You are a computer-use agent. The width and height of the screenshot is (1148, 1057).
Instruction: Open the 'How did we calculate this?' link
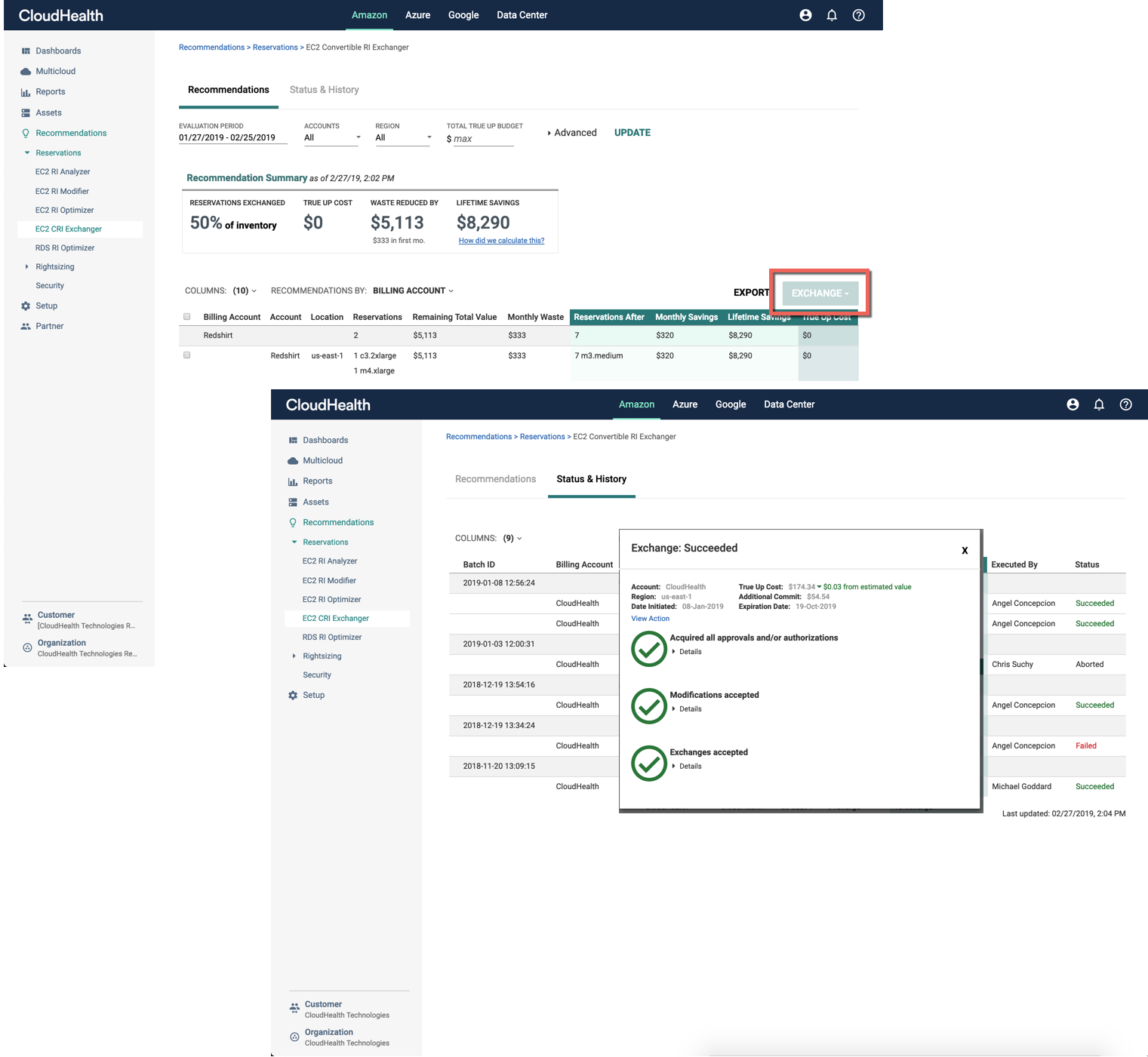tap(501, 240)
